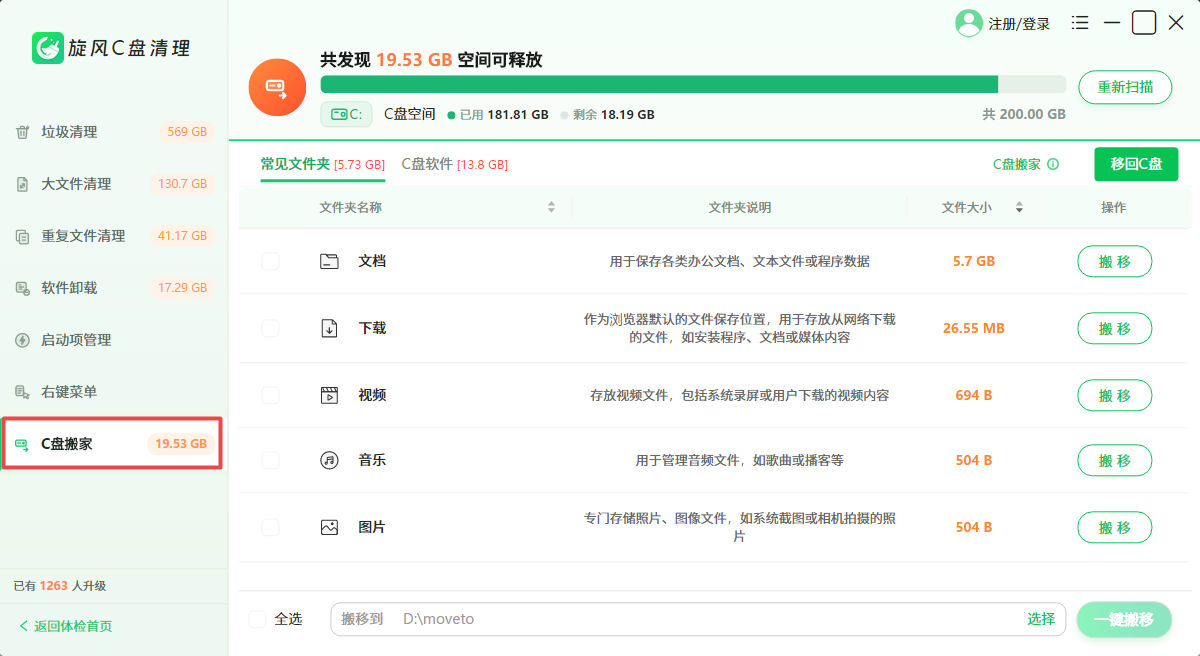Switch to the C盘软件 tab
Image resolution: width=1200 pixels, height=656 pixels.
tap(454, 164)
